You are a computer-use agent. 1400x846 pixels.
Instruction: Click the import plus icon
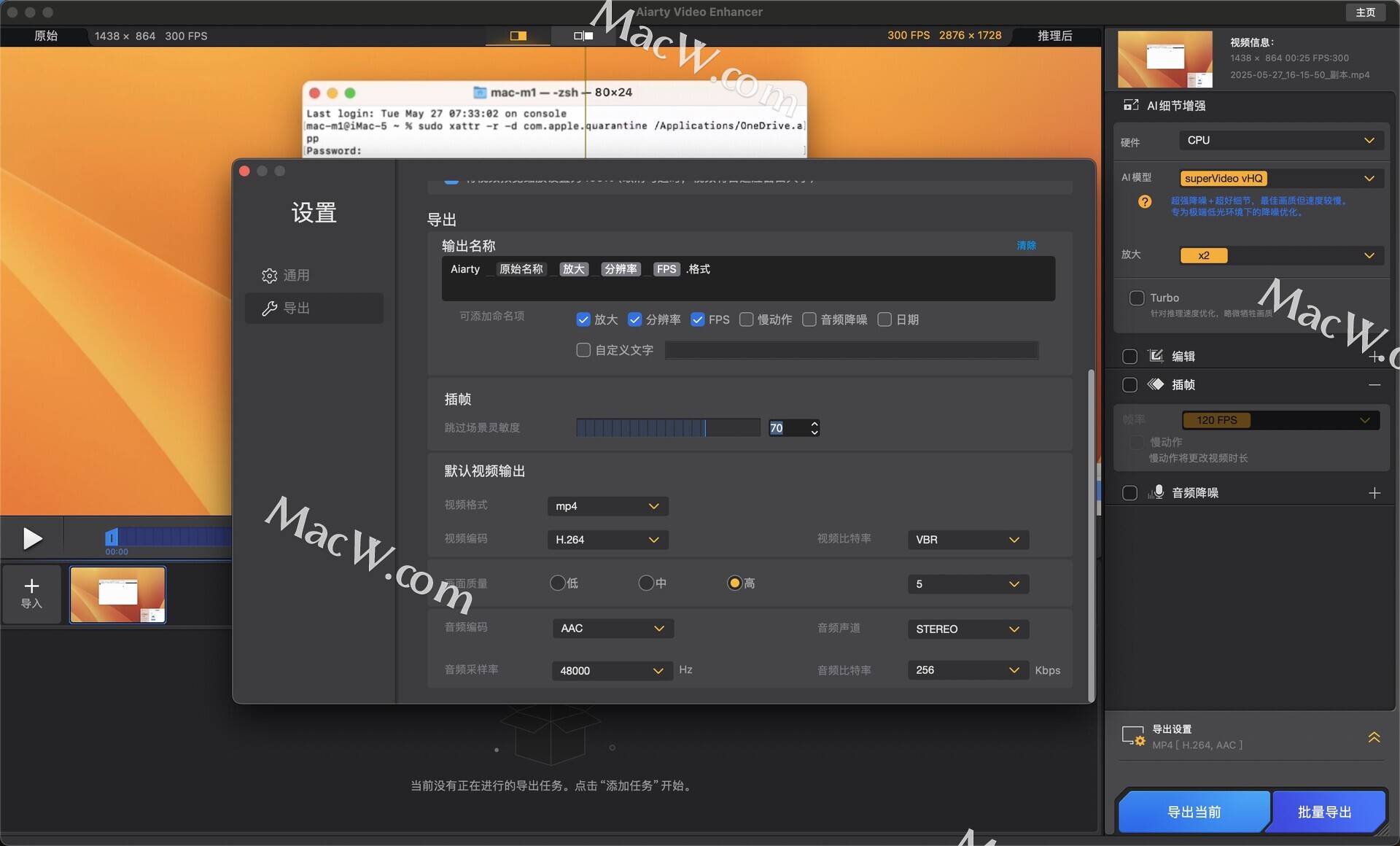[x=31, y=586]
